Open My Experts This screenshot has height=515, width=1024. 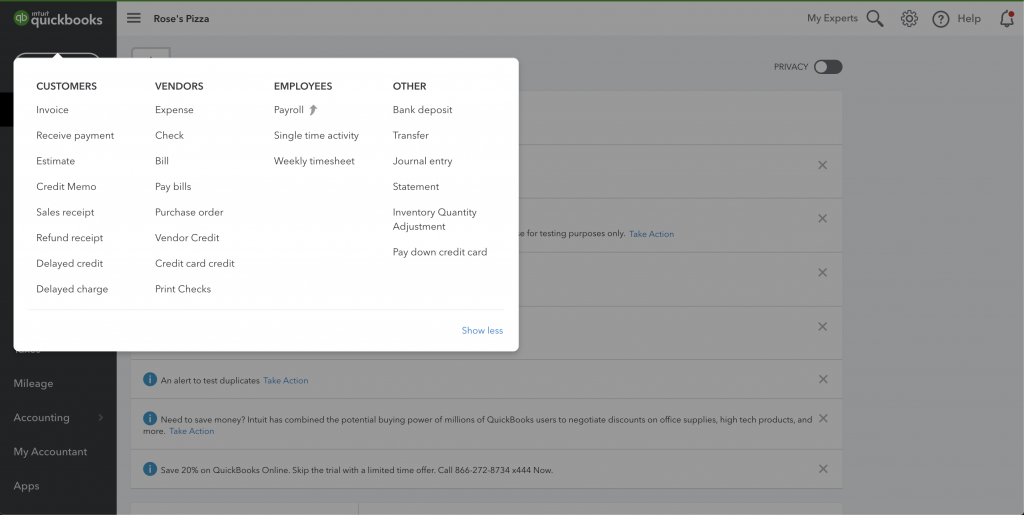pyautogui.click(x=833, y=18)
